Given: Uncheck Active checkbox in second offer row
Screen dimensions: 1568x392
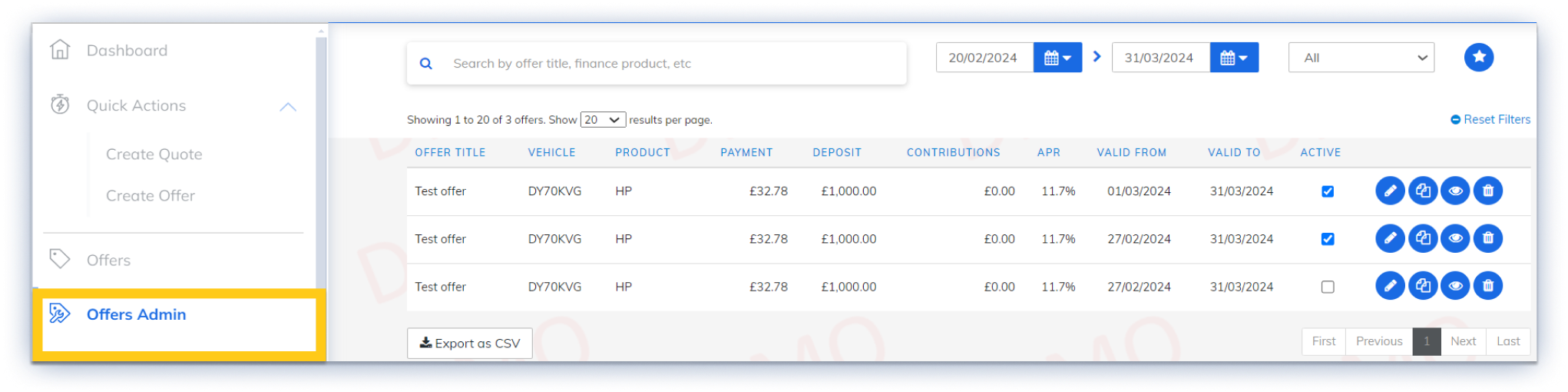Looking at the screenshot, I should pyautogui.click(x=1327, y=239).
